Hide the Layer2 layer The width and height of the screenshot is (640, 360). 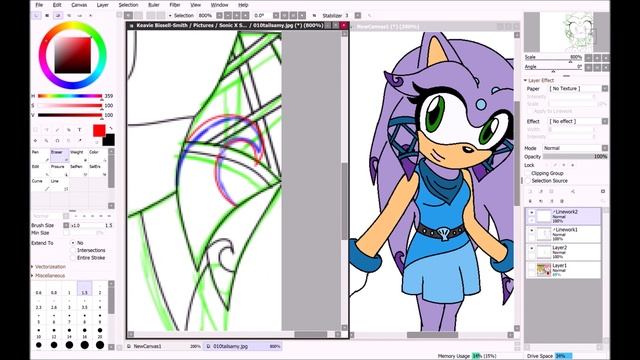pyautogui.click(x=531, y=248)
